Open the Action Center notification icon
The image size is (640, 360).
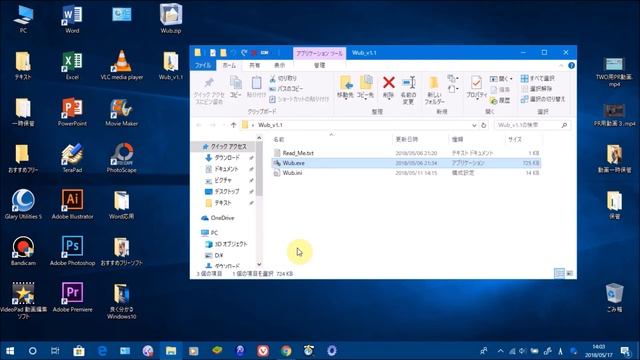tap(624, 351)
